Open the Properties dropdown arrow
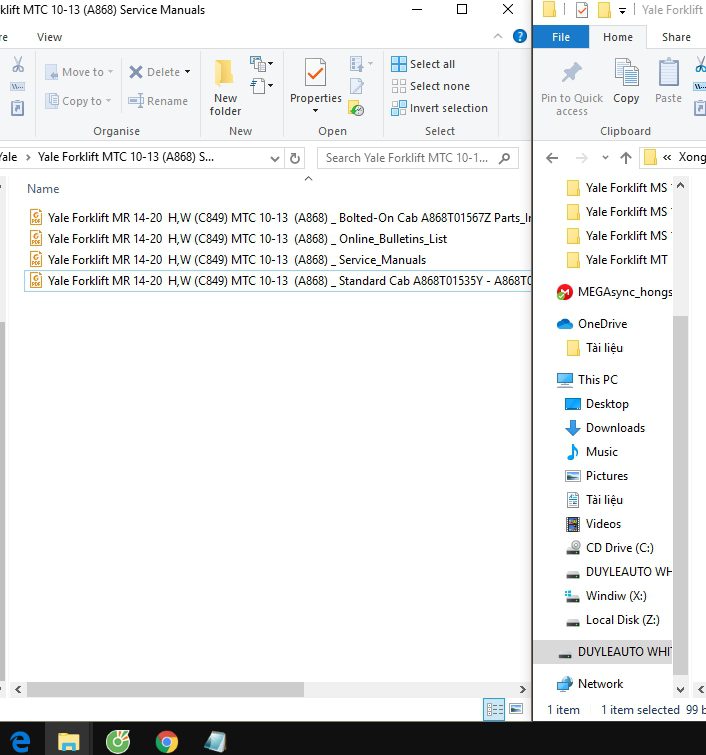706x755 pixels. point(315,111)
